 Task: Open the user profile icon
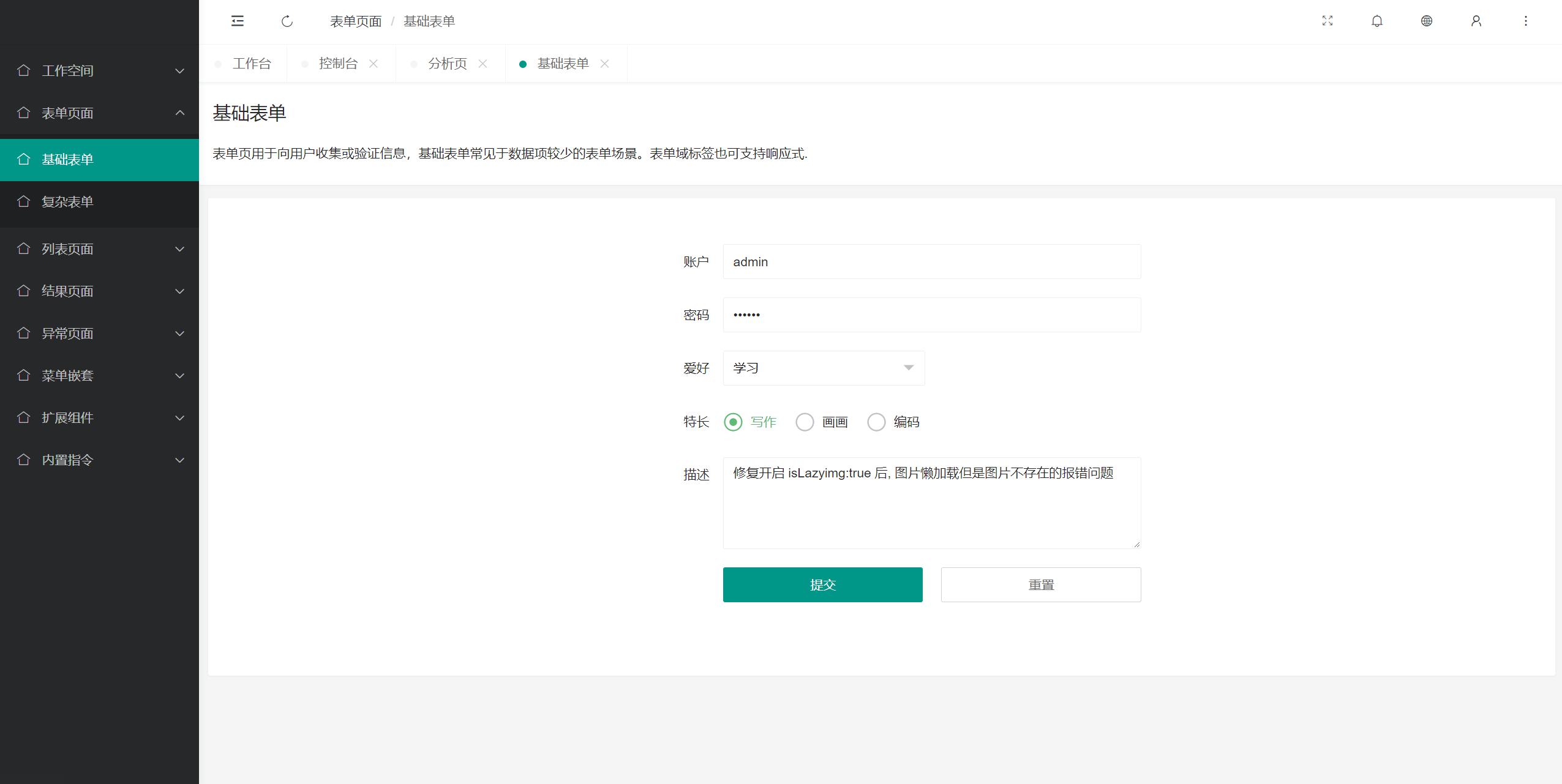tap(1476, 21)
